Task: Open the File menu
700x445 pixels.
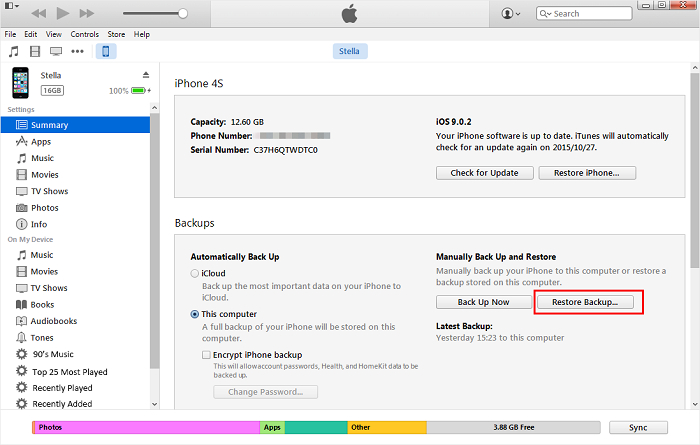Action: click(10, 34)
